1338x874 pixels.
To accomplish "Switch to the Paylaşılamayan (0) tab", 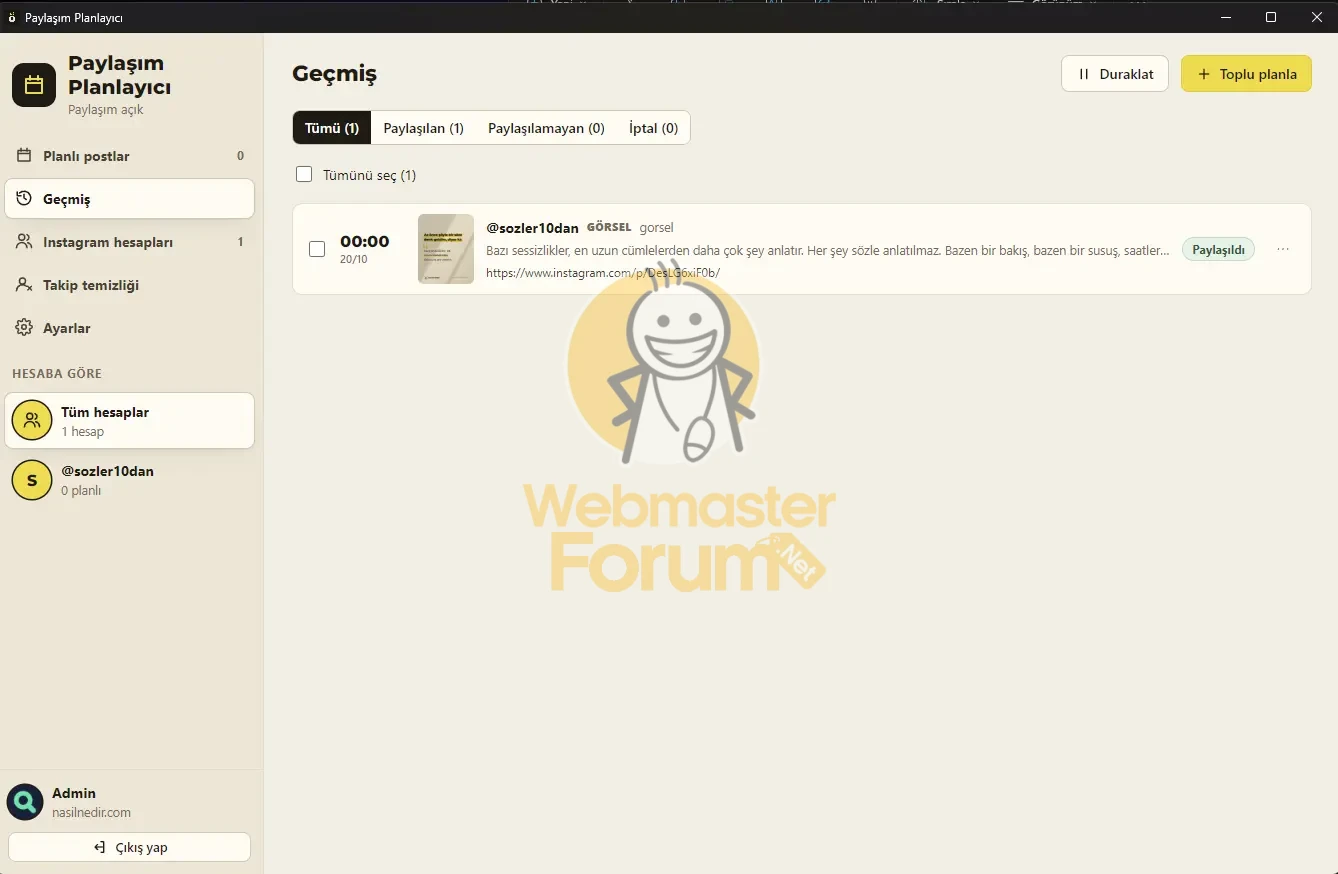I will [x=546, y=128].
